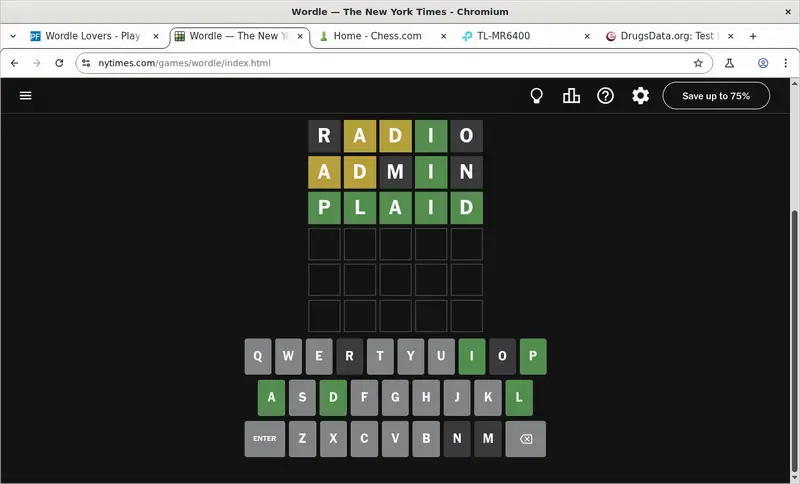800x484 pixels.
Task: Close the TL-MR6400 tab
Action: [x=587, y=36]
